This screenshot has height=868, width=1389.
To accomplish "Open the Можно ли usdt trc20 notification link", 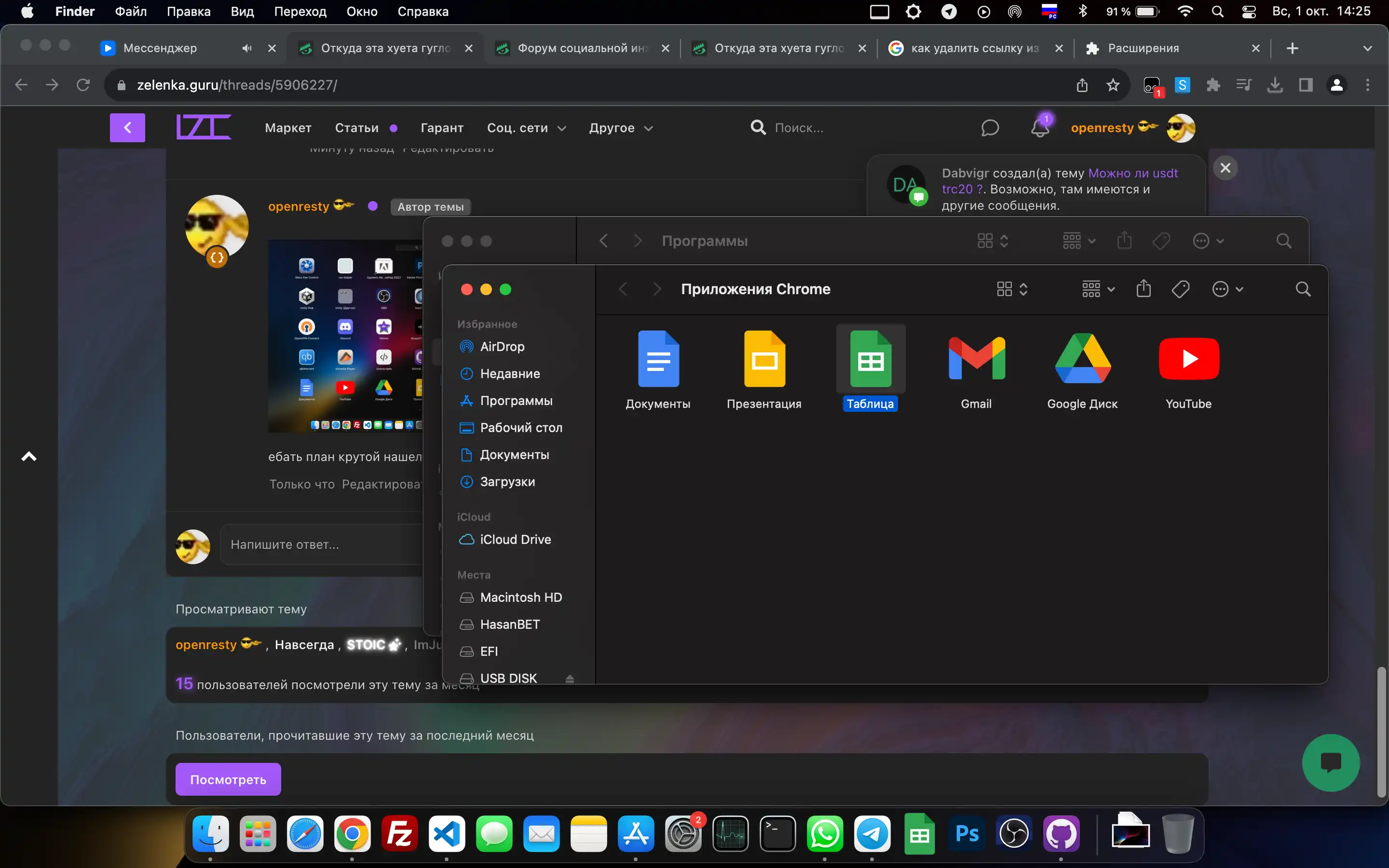I will click(x=1132, y=174).
